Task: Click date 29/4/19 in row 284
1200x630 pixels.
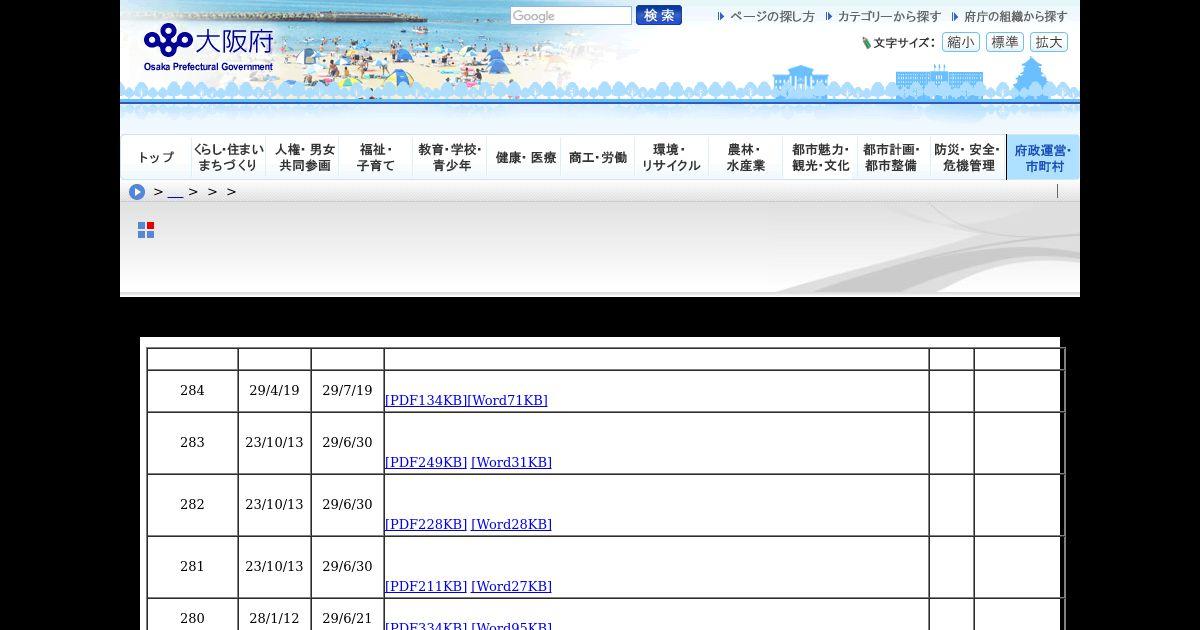Action: click(274, 391)
